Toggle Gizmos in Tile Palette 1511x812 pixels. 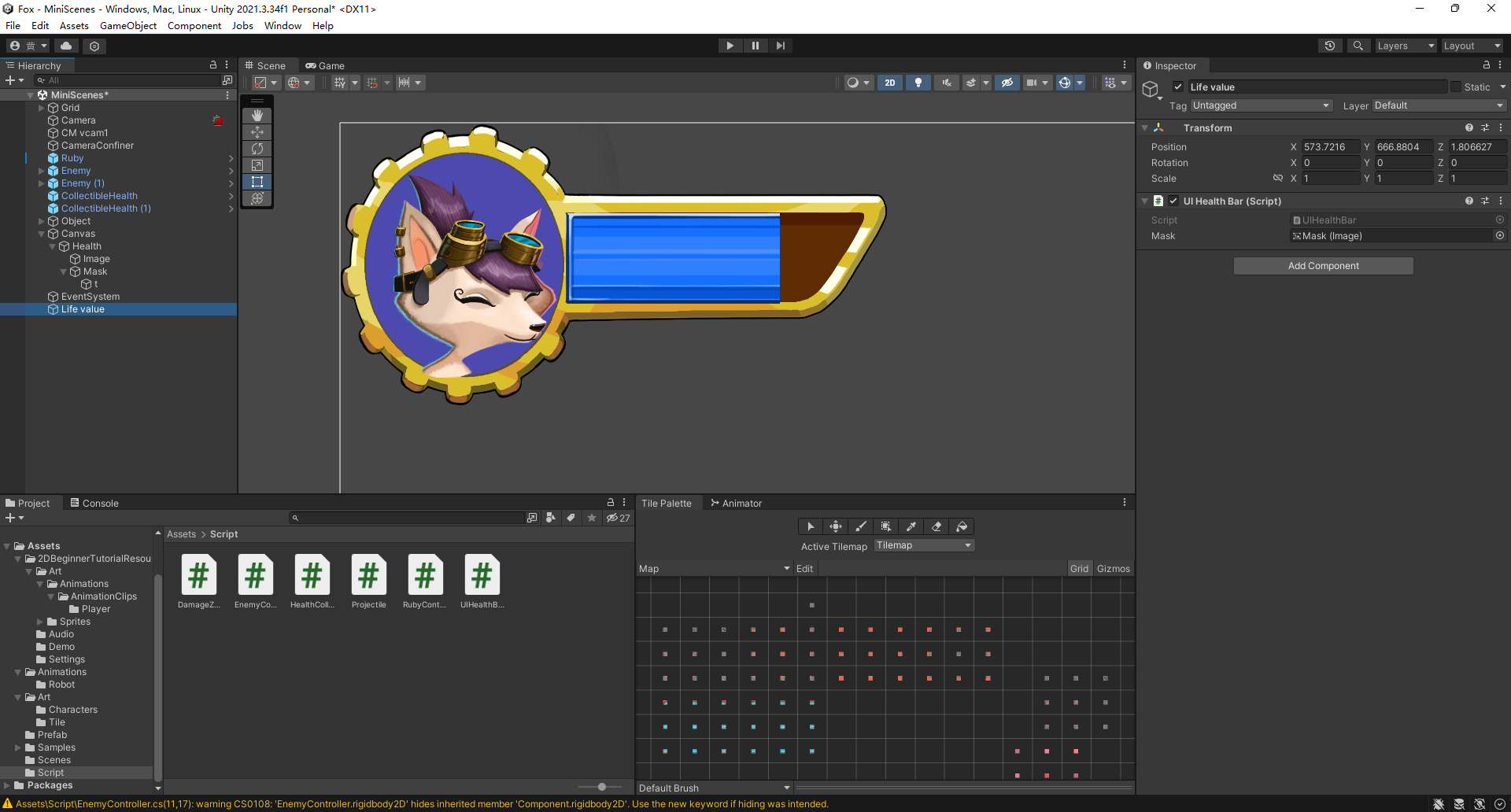(1114, 568)
